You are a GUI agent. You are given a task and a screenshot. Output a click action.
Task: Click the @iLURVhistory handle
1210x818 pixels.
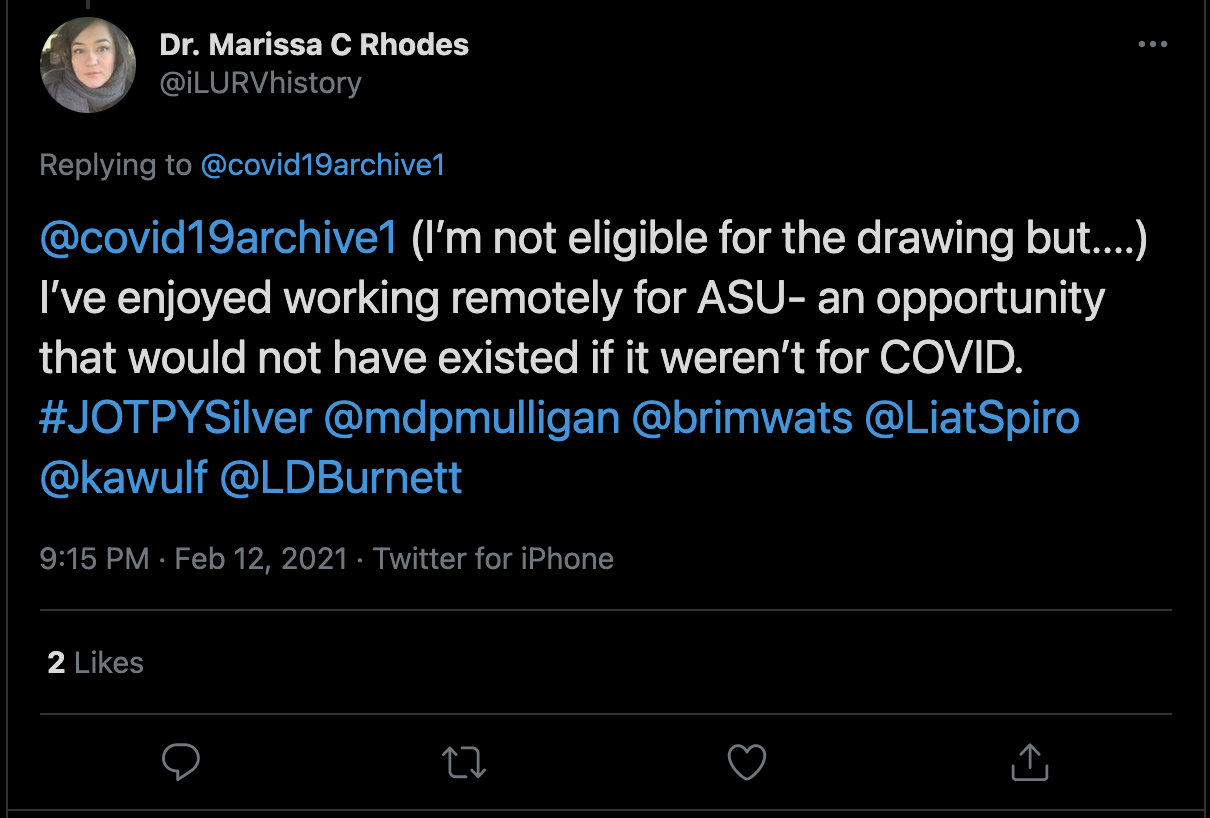260,82
